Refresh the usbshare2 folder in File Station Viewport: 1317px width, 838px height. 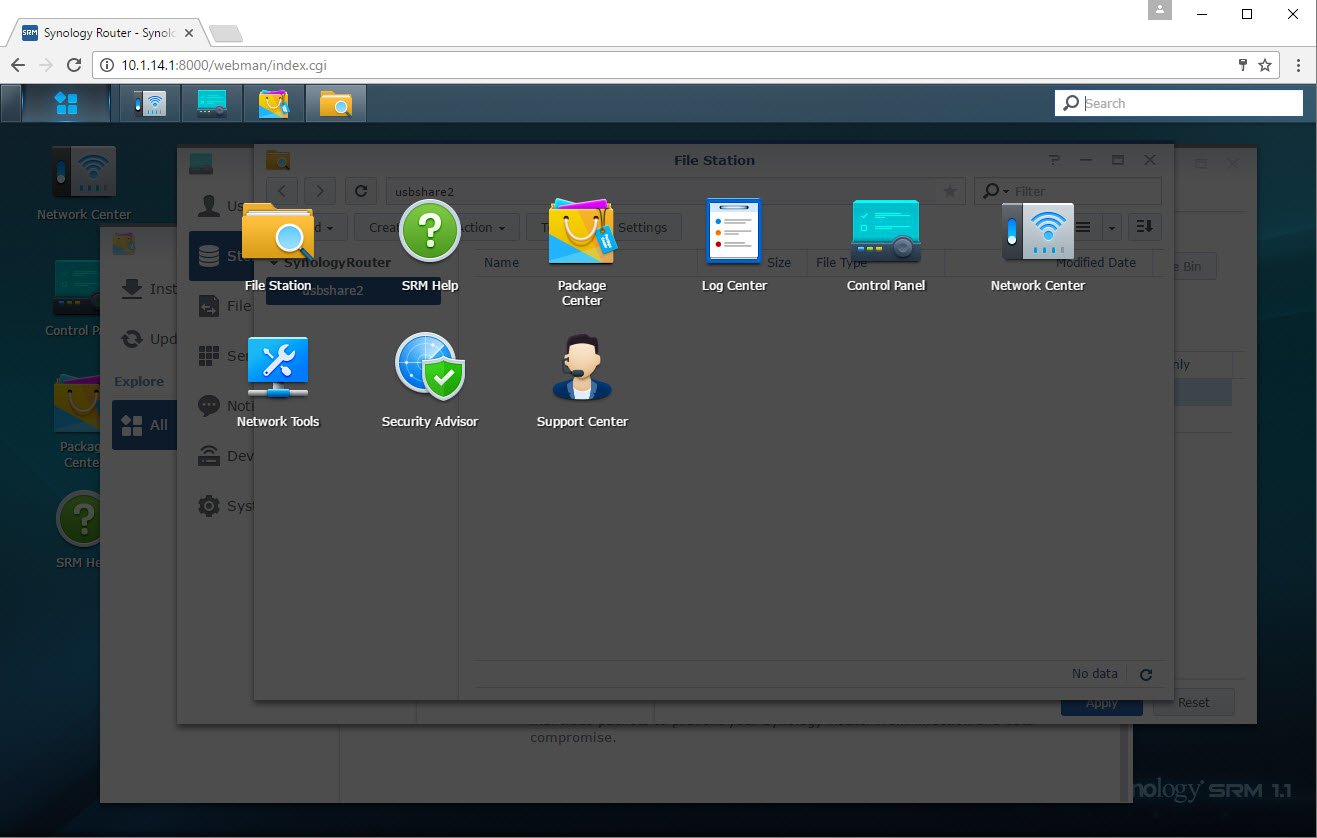click(361, 191)
